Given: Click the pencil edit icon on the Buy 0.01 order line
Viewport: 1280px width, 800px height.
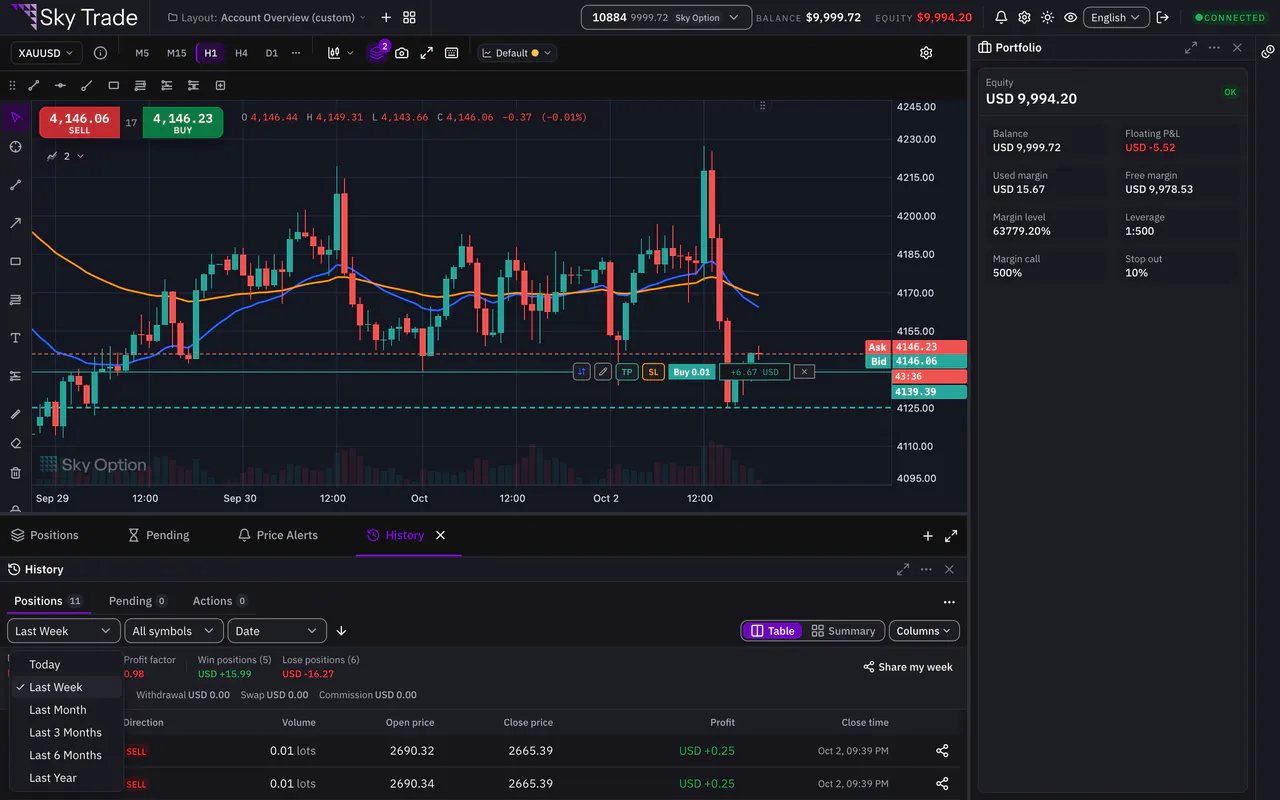Looking at the screenshot, I should coord(603,372).
